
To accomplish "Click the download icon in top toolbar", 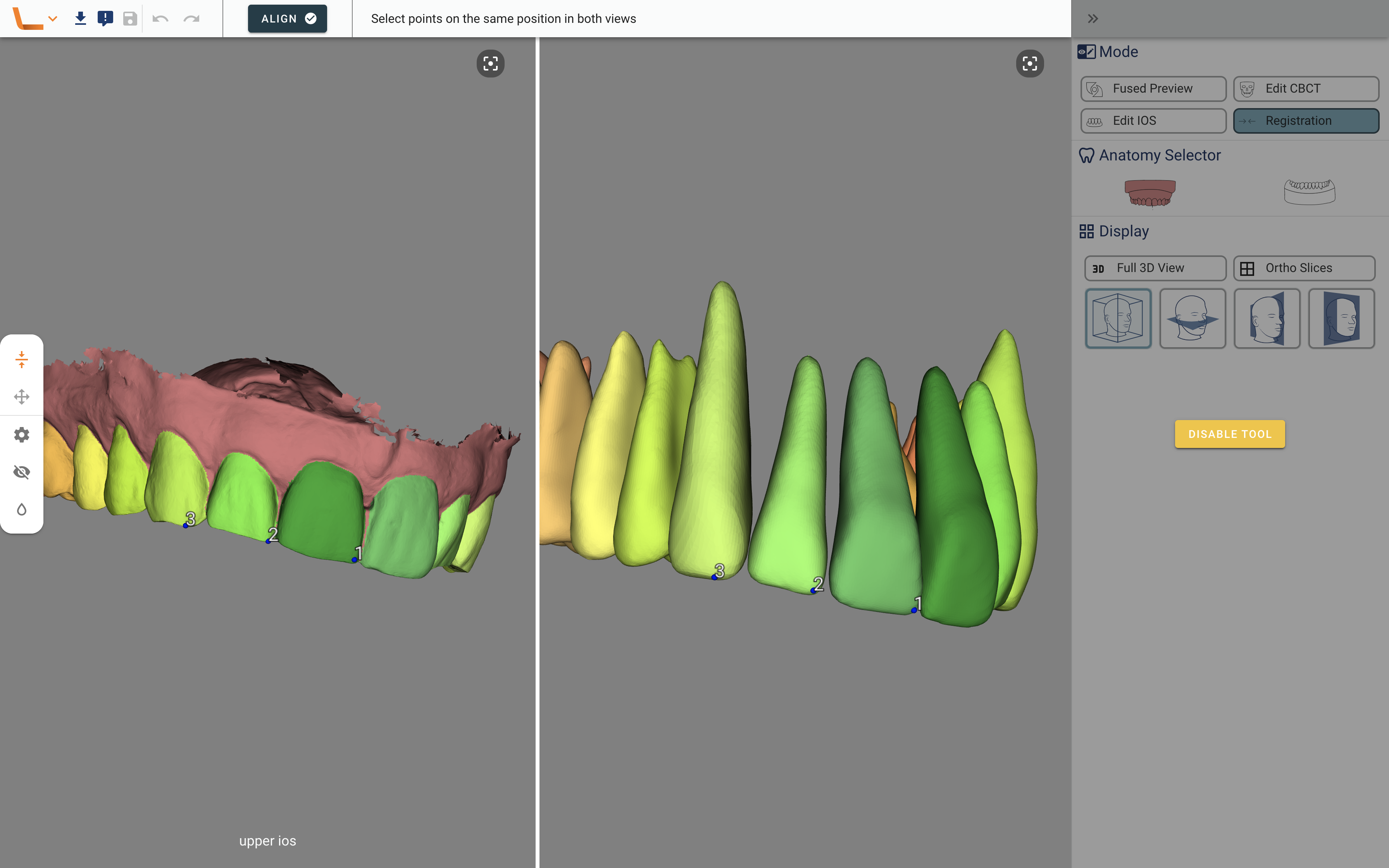I will click(80, 18).
